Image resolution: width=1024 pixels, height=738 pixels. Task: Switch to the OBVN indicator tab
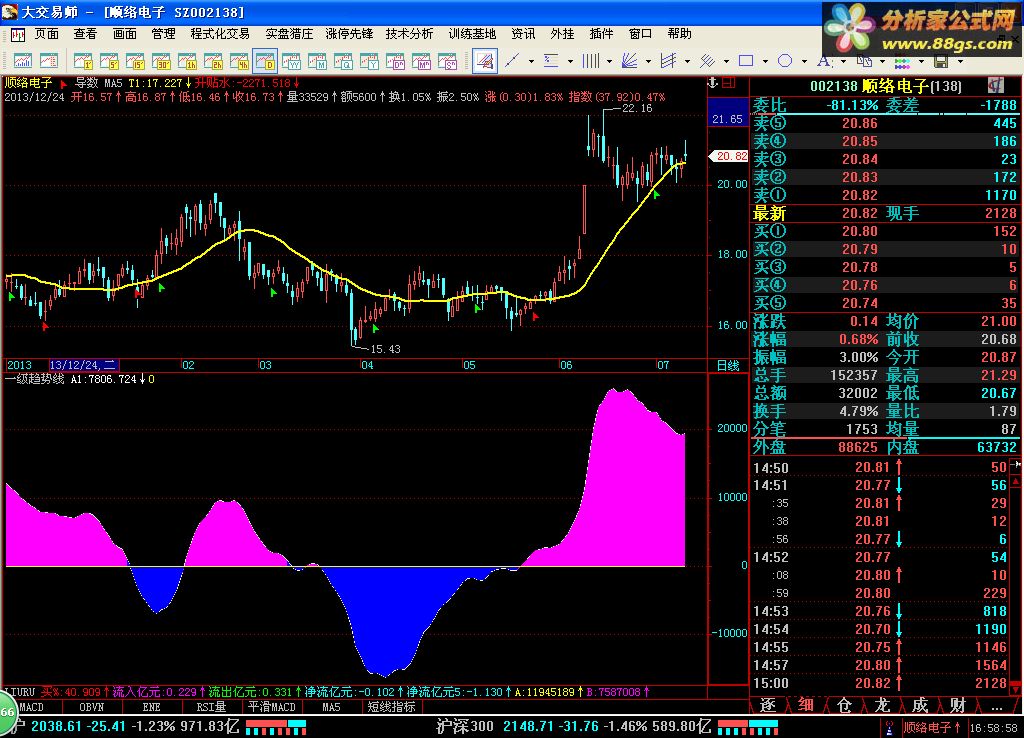[x=91, y=707]
